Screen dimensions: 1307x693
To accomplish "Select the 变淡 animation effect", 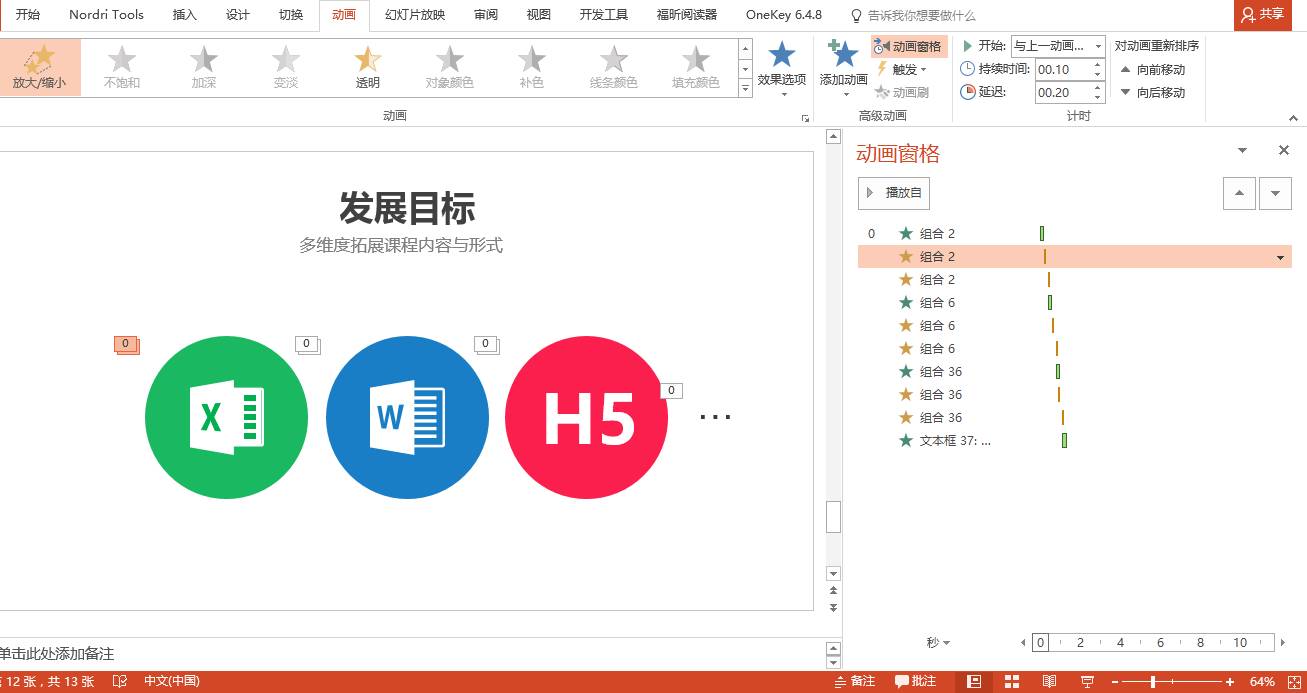I will coord(286,67).
